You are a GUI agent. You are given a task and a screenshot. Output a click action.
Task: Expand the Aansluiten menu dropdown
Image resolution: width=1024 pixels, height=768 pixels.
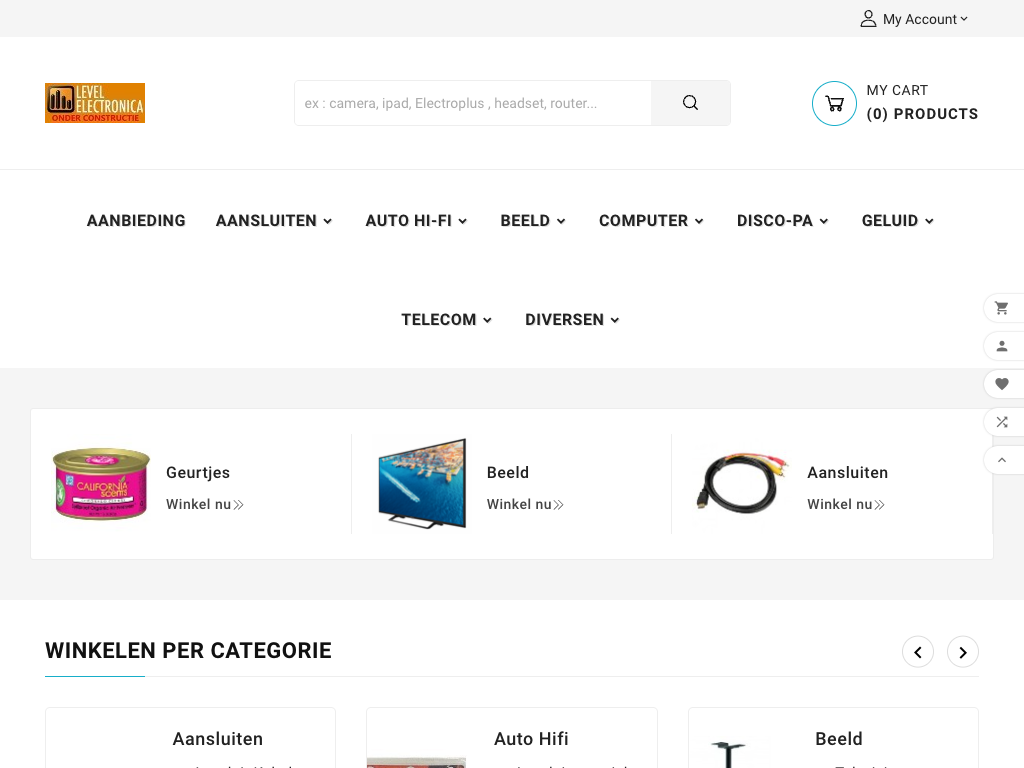[274, 221]
